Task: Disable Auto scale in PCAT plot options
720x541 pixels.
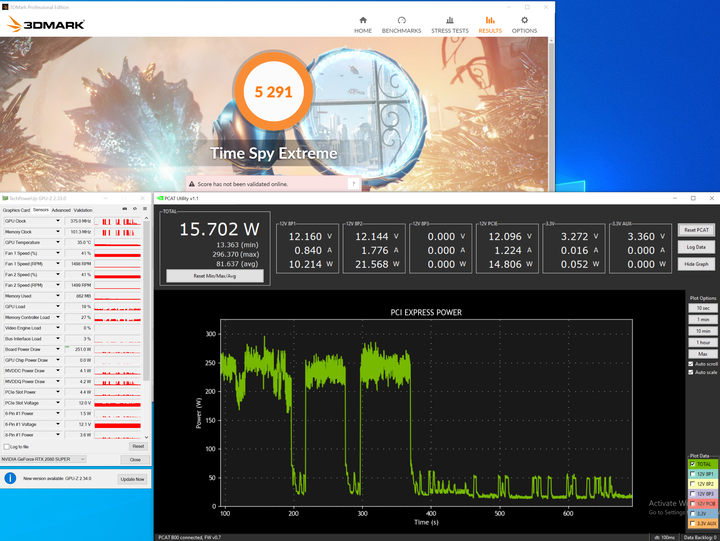Action: point(691,372)
